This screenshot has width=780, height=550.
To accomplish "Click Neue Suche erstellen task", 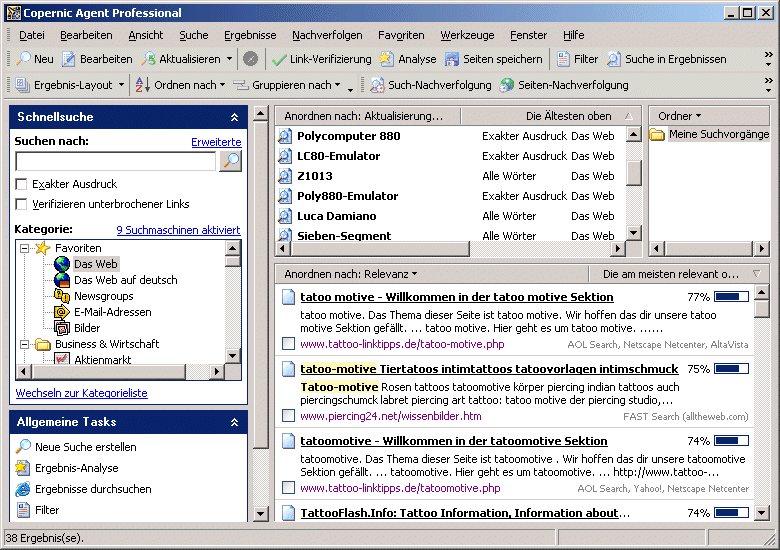I will pos(86,447).
